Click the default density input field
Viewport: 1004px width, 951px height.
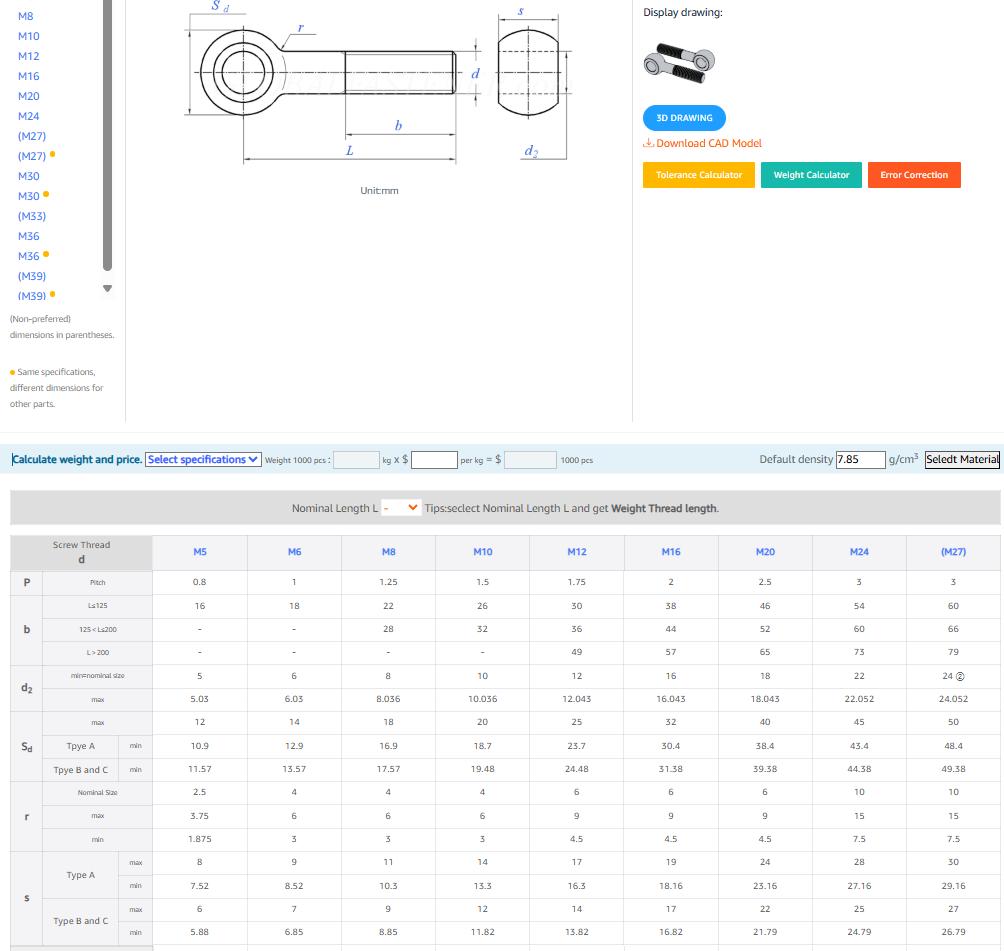[x=860, y=460]
